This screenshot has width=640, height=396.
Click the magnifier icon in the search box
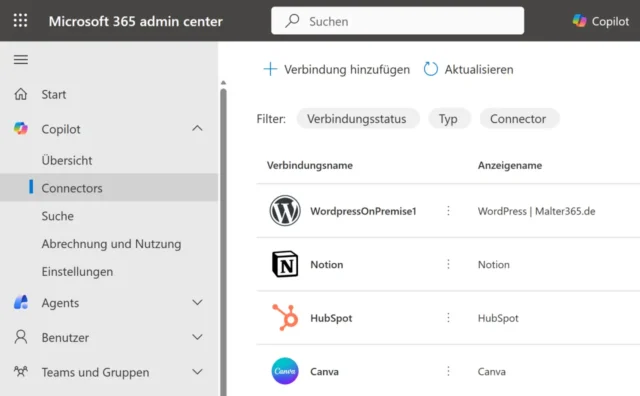[292, 21]
